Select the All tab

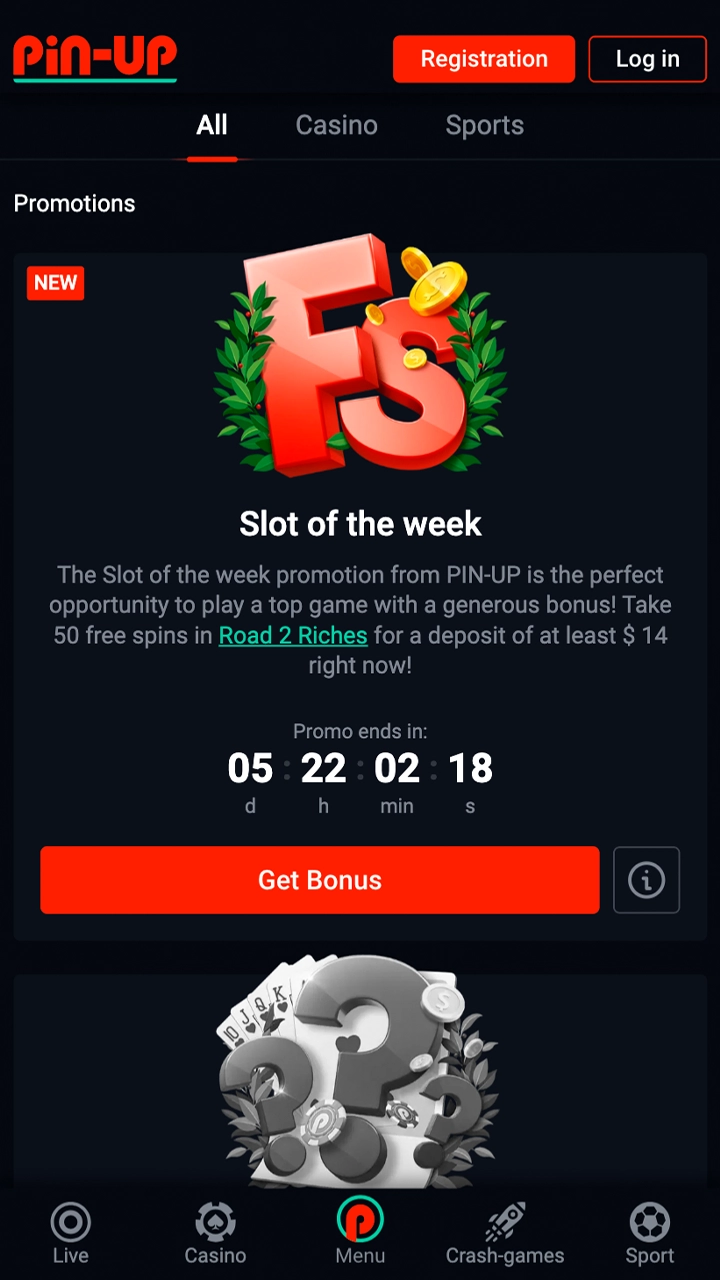(212, 125)
